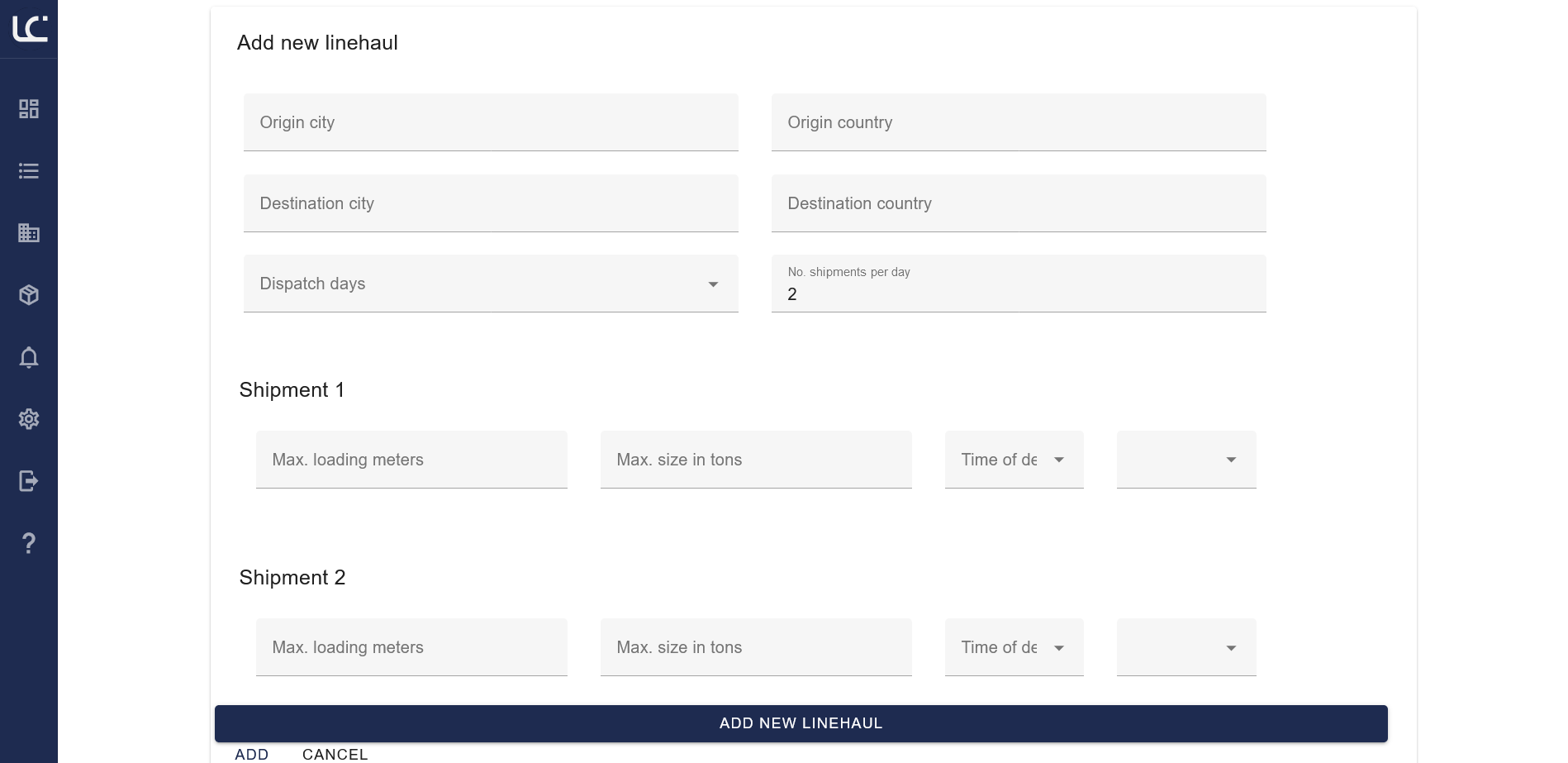Click the logout icon in sidebar
Viewport: 1568px width, 763px height.
click(x=29, y=481)
